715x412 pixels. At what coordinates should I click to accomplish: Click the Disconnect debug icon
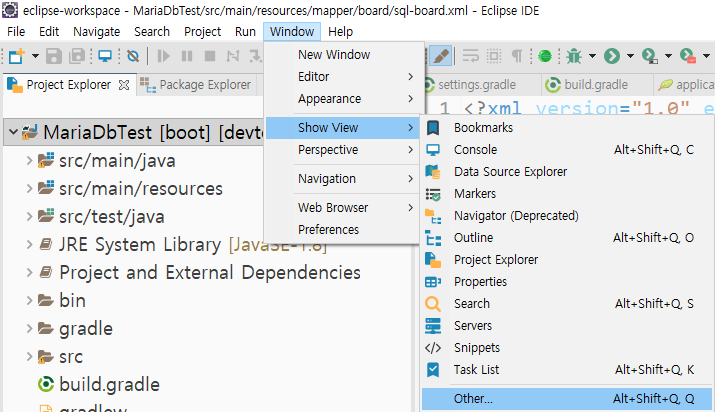tap(233, 57)
